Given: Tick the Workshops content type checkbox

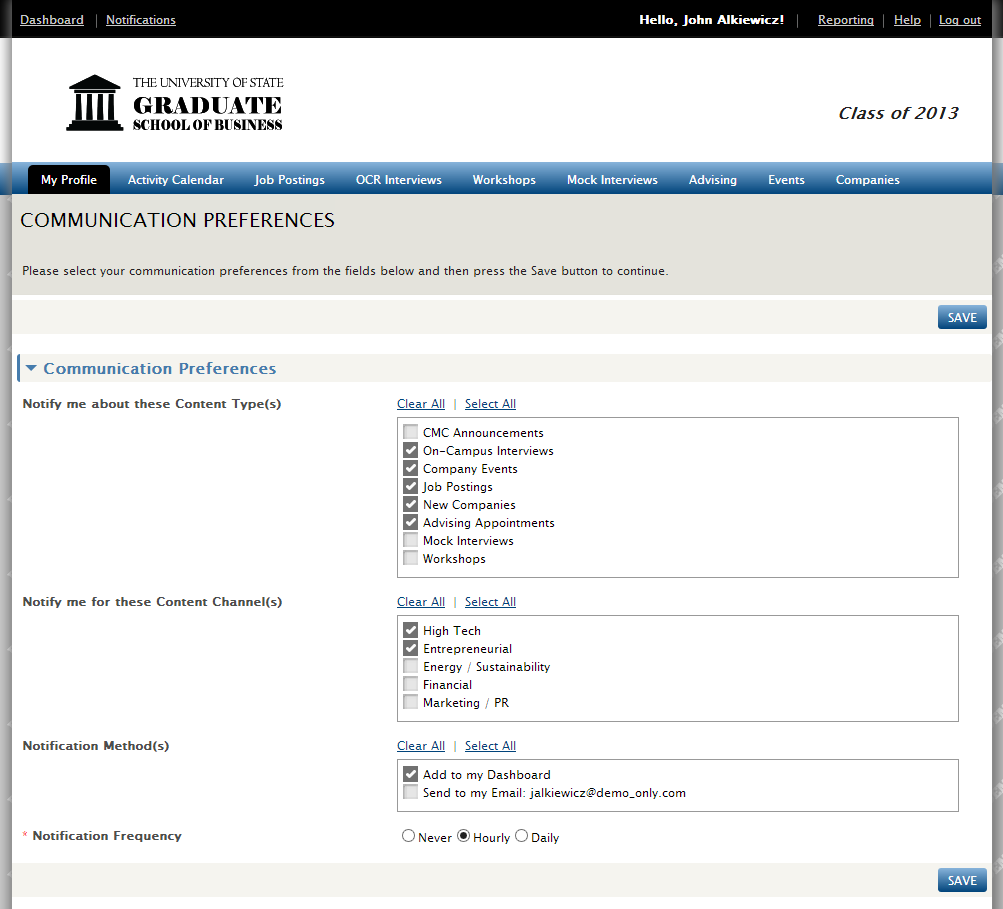Looking at the screenshot, I should 411,558.
